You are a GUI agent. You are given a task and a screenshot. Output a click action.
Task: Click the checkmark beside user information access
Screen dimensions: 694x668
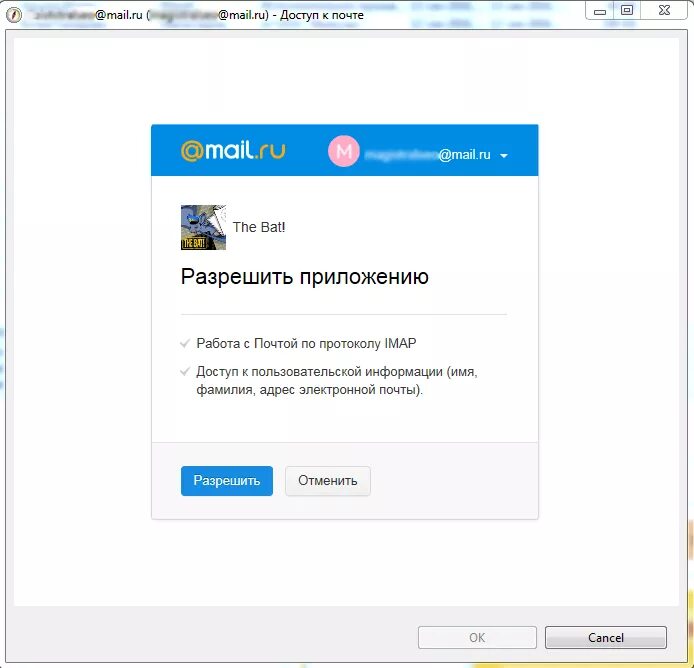click(x=185, y=371)
